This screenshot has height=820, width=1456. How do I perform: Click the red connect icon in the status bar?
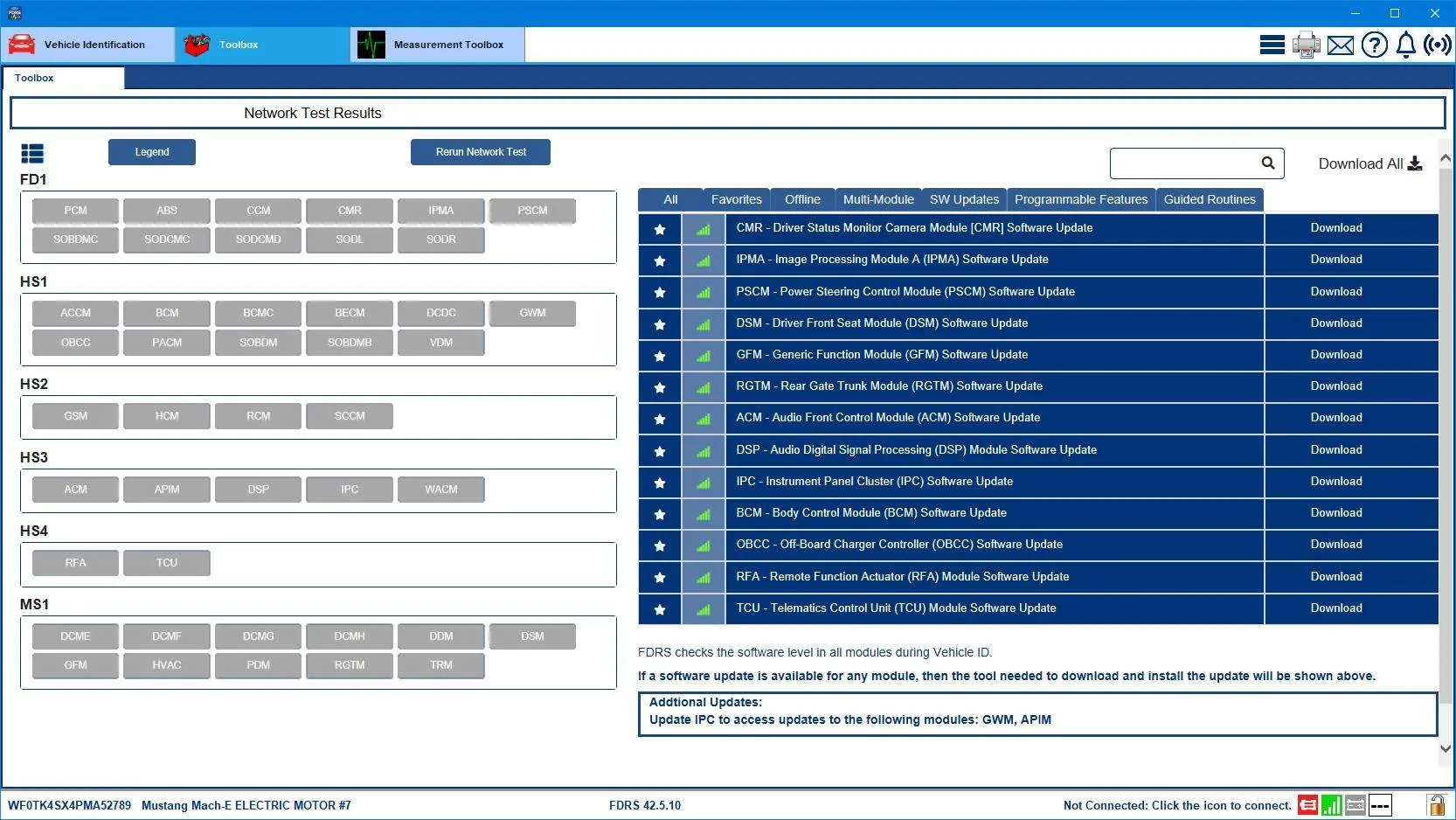1307,805
